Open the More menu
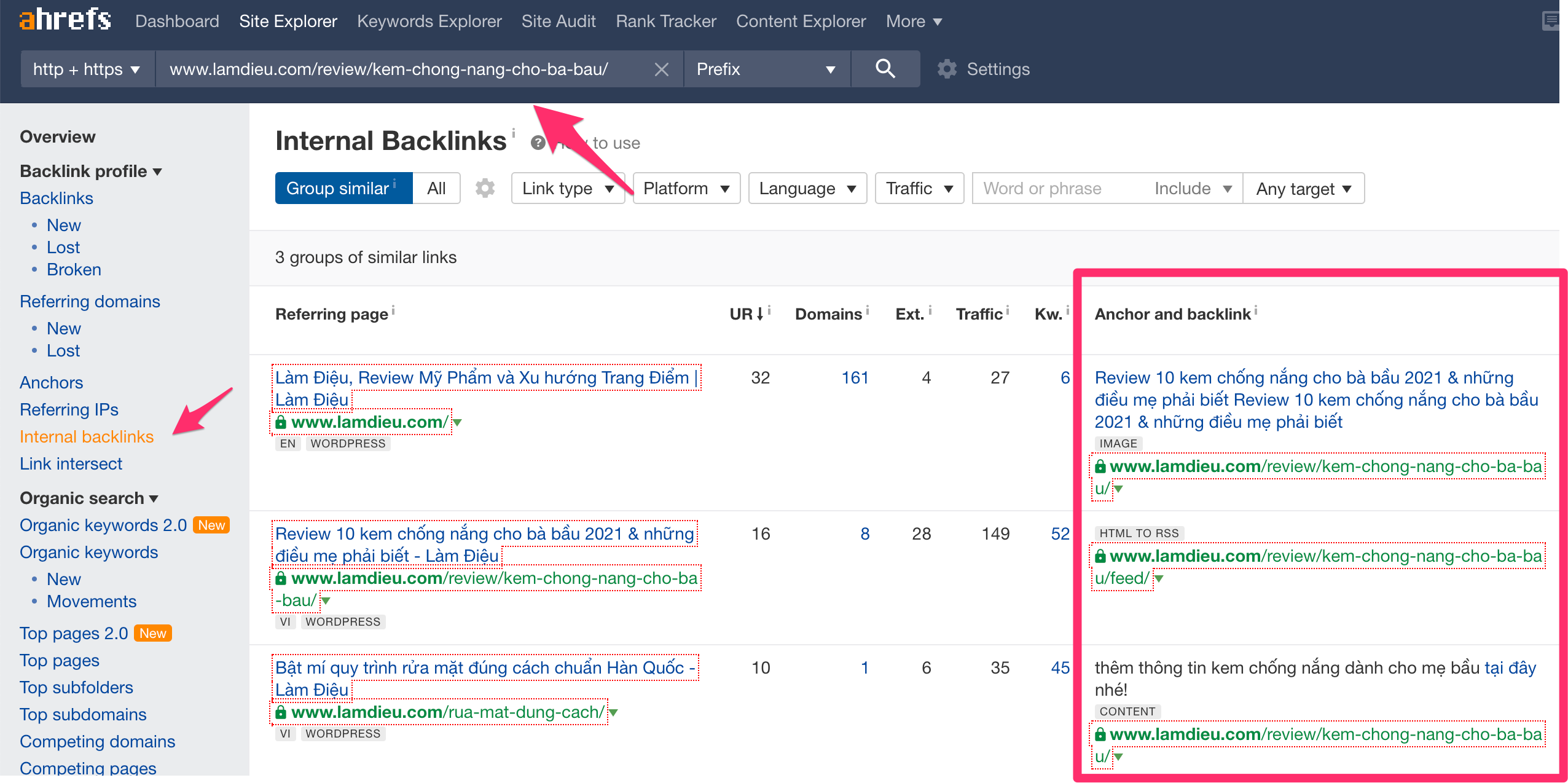The width and height of the screenshot is (1568, 783). tap(914, 21)
